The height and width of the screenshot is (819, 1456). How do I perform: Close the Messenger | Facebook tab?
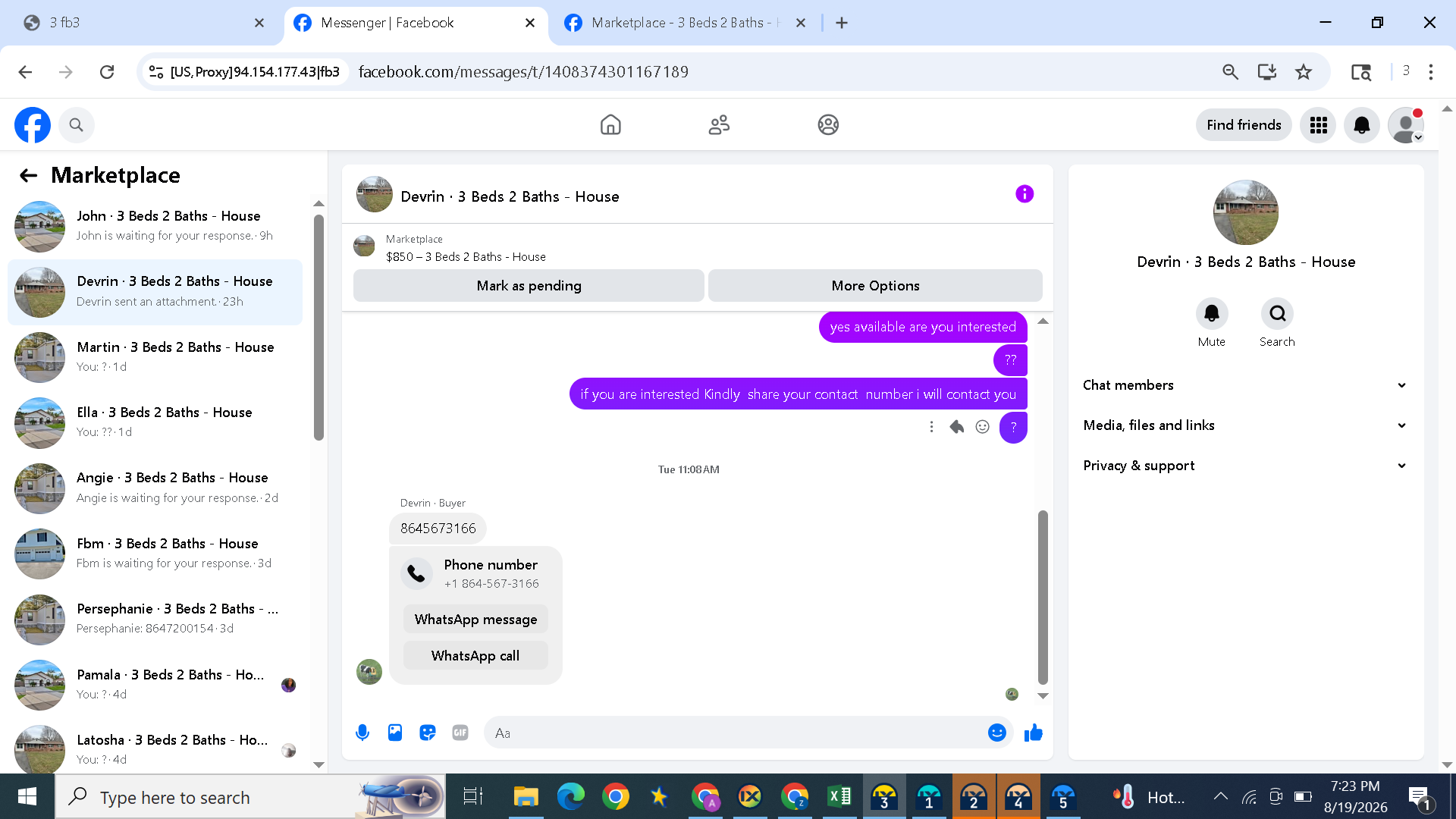(530, 23)
